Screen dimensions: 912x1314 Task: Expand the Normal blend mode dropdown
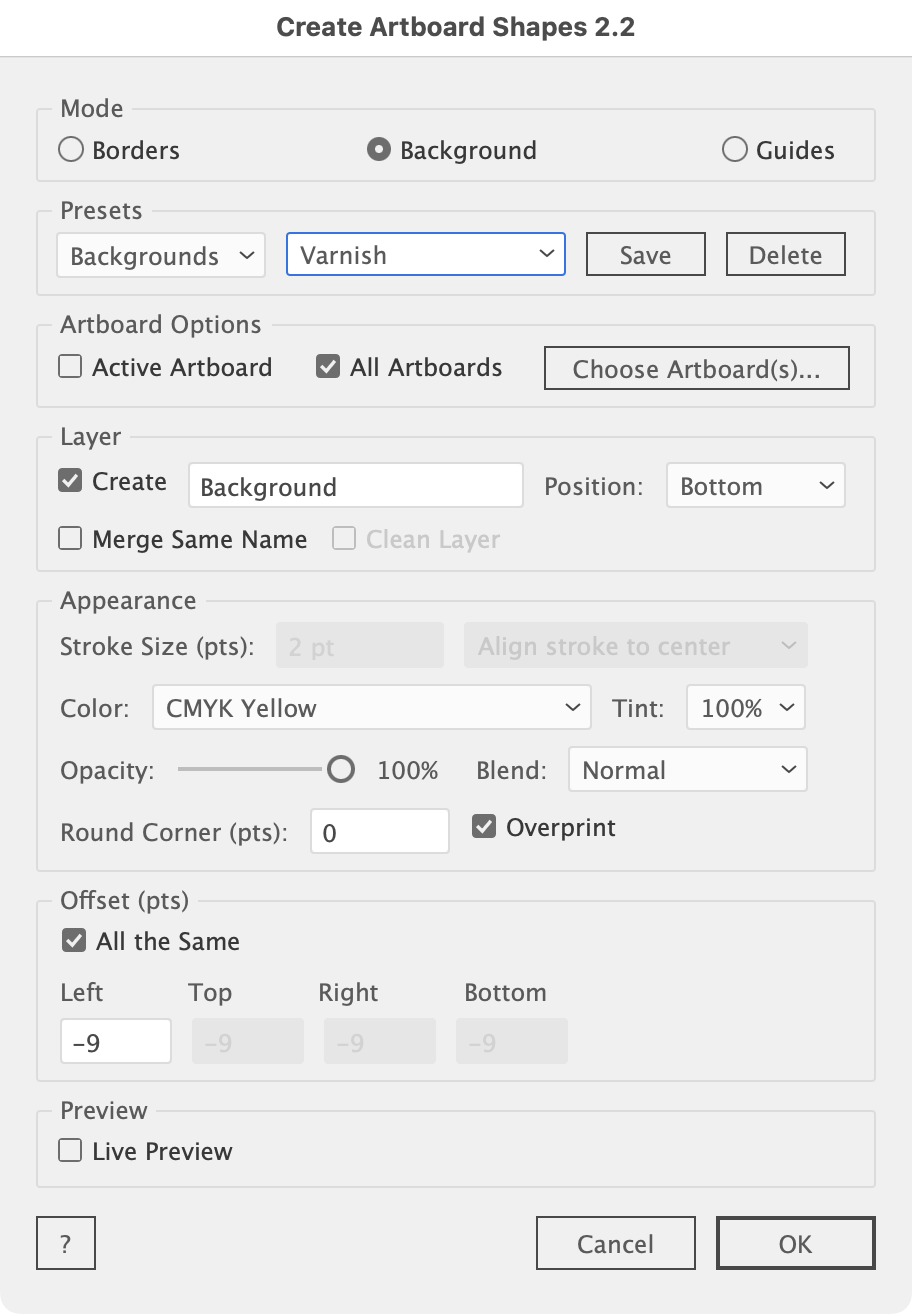coord(688,770)
